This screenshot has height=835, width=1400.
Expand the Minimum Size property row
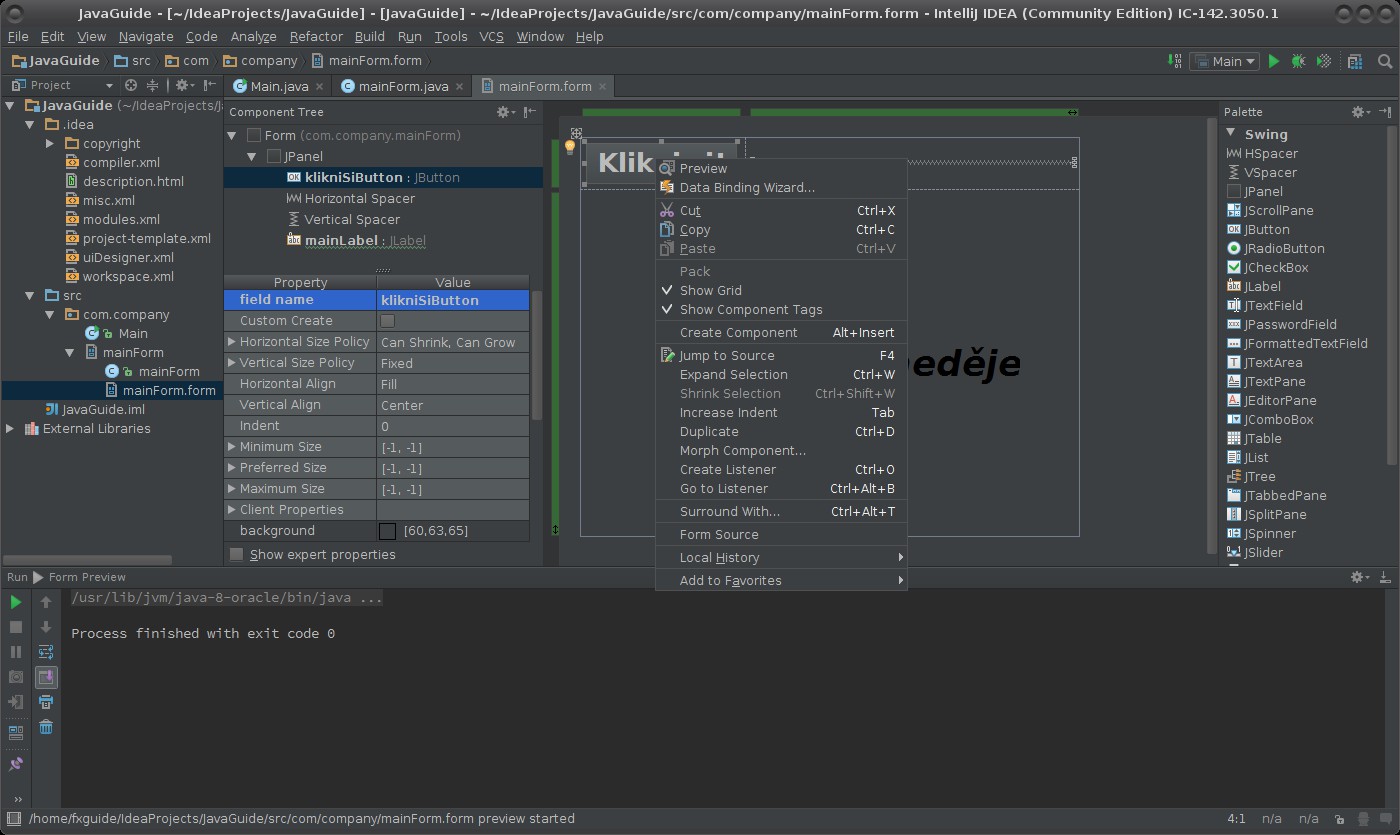pyautogui.click(x=232, y=447)
